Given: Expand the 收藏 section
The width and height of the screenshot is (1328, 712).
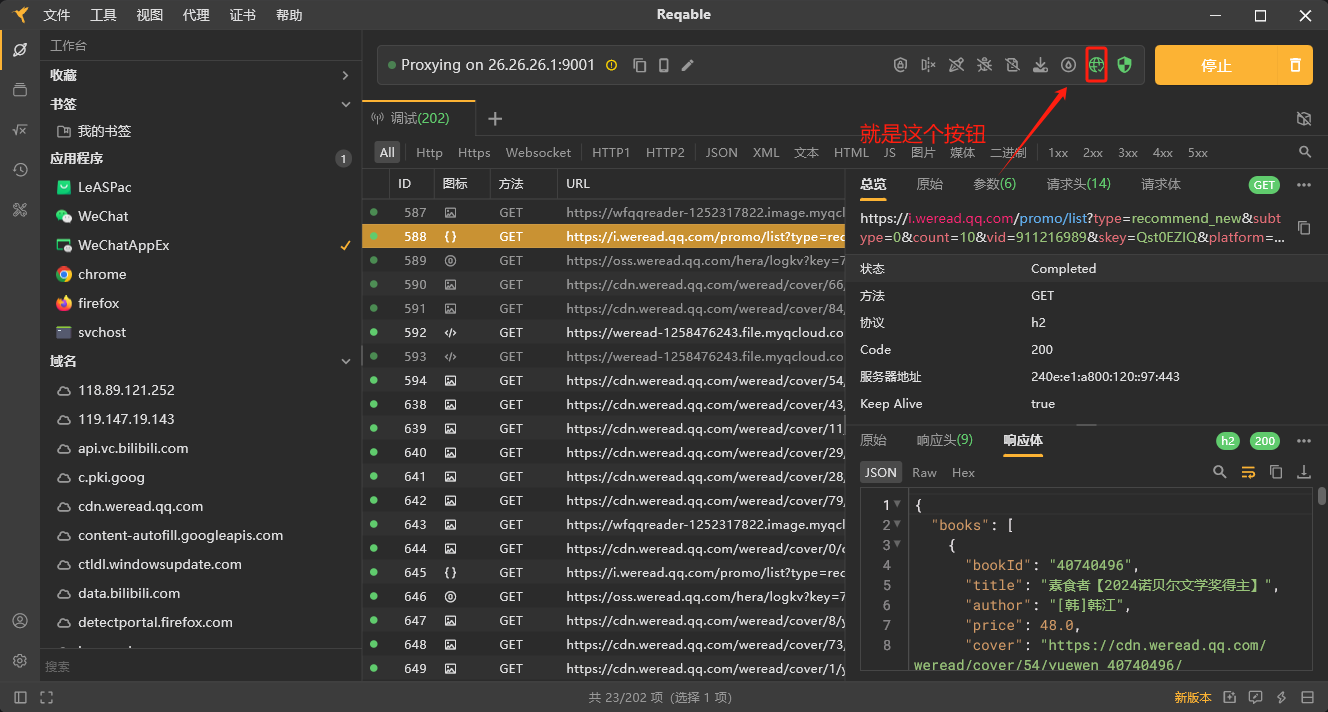Looking at the screenshot, I should 345,75.
